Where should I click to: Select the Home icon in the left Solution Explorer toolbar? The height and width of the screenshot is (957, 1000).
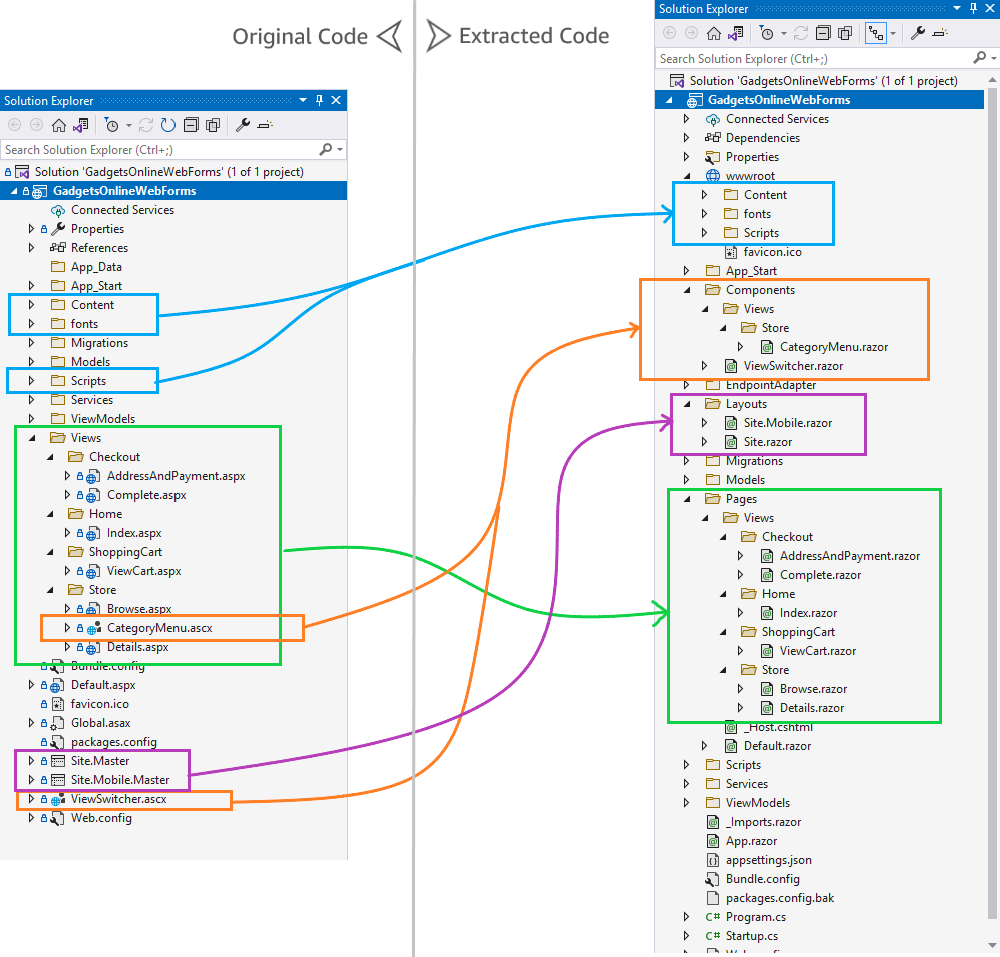tap(58, 126)
